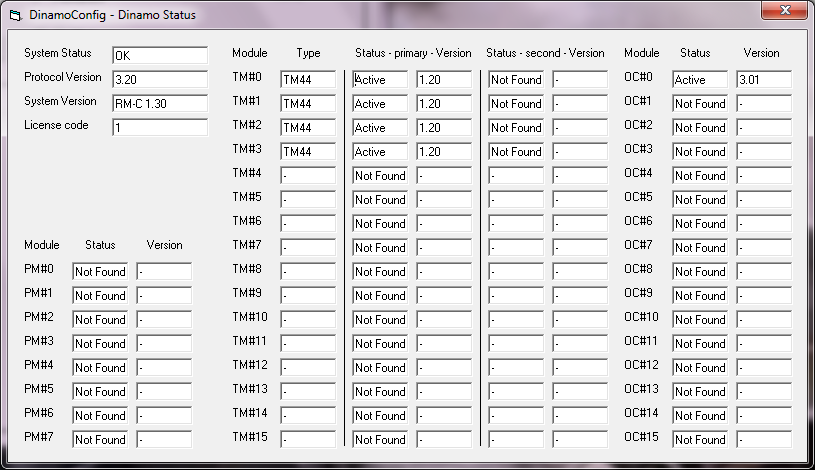
Task: Select the OC#8 version field
Action: pyautogui.click(x=764, y=272)
